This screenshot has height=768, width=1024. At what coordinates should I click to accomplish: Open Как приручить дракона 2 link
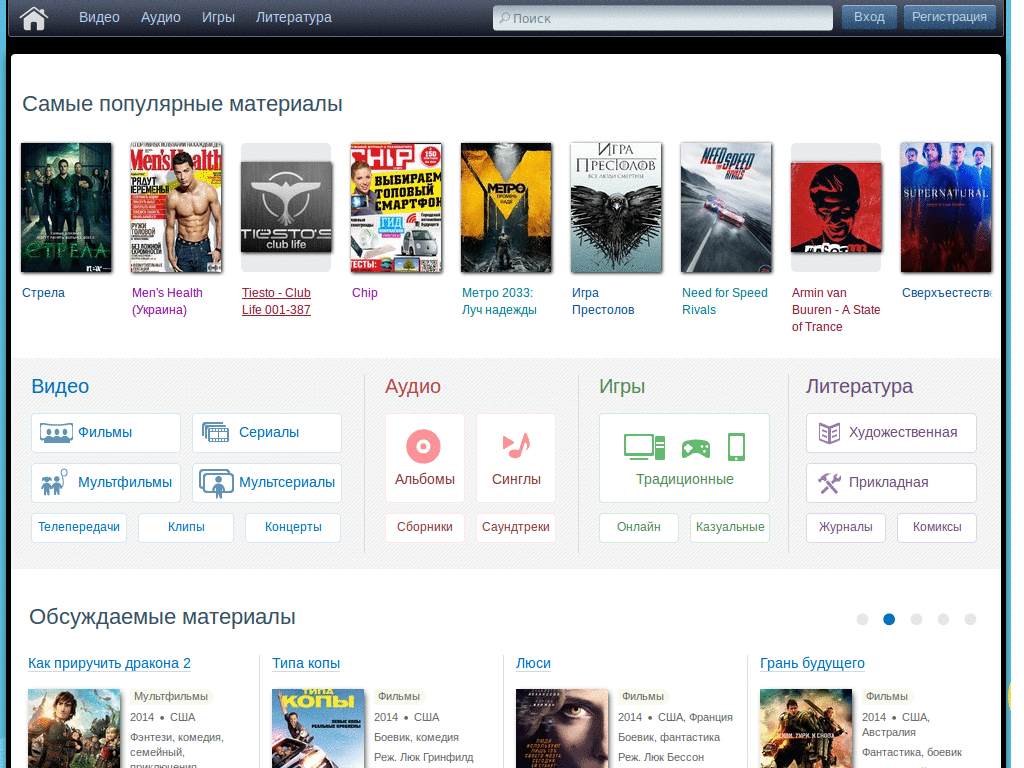[110, 664]
